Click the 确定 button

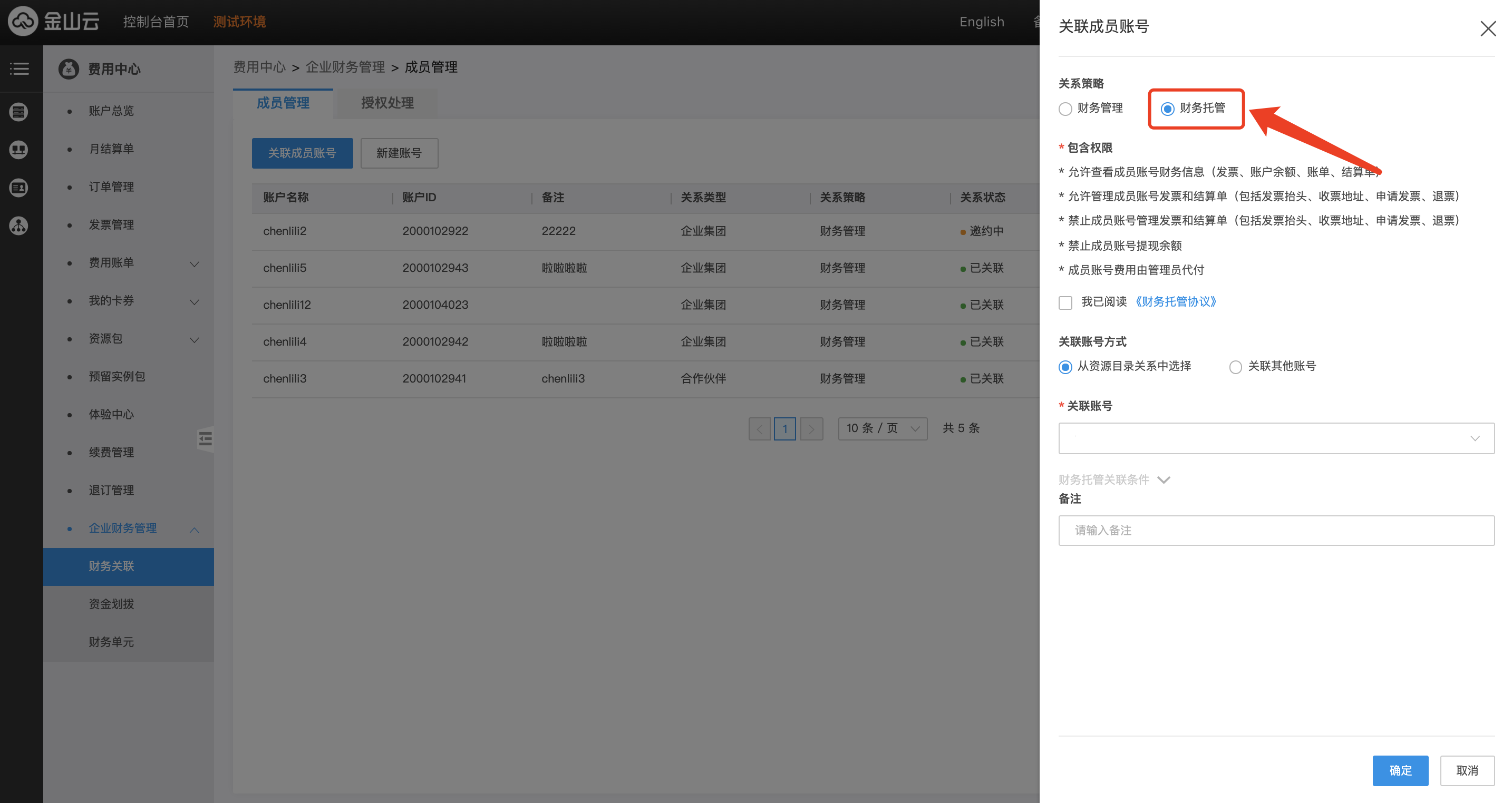tap(1400, 770)
